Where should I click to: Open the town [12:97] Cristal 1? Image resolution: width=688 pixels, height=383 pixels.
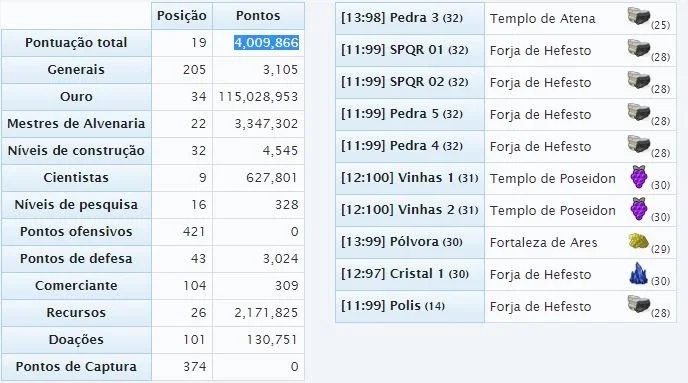[x=405, y=274]
